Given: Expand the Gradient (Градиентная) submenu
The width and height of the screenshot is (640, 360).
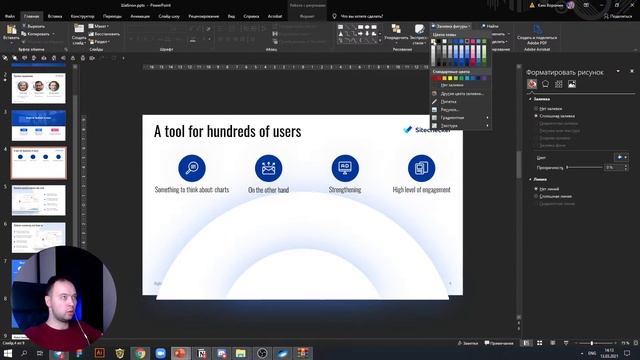Looking at the screenshot, I should click(460, 118).
